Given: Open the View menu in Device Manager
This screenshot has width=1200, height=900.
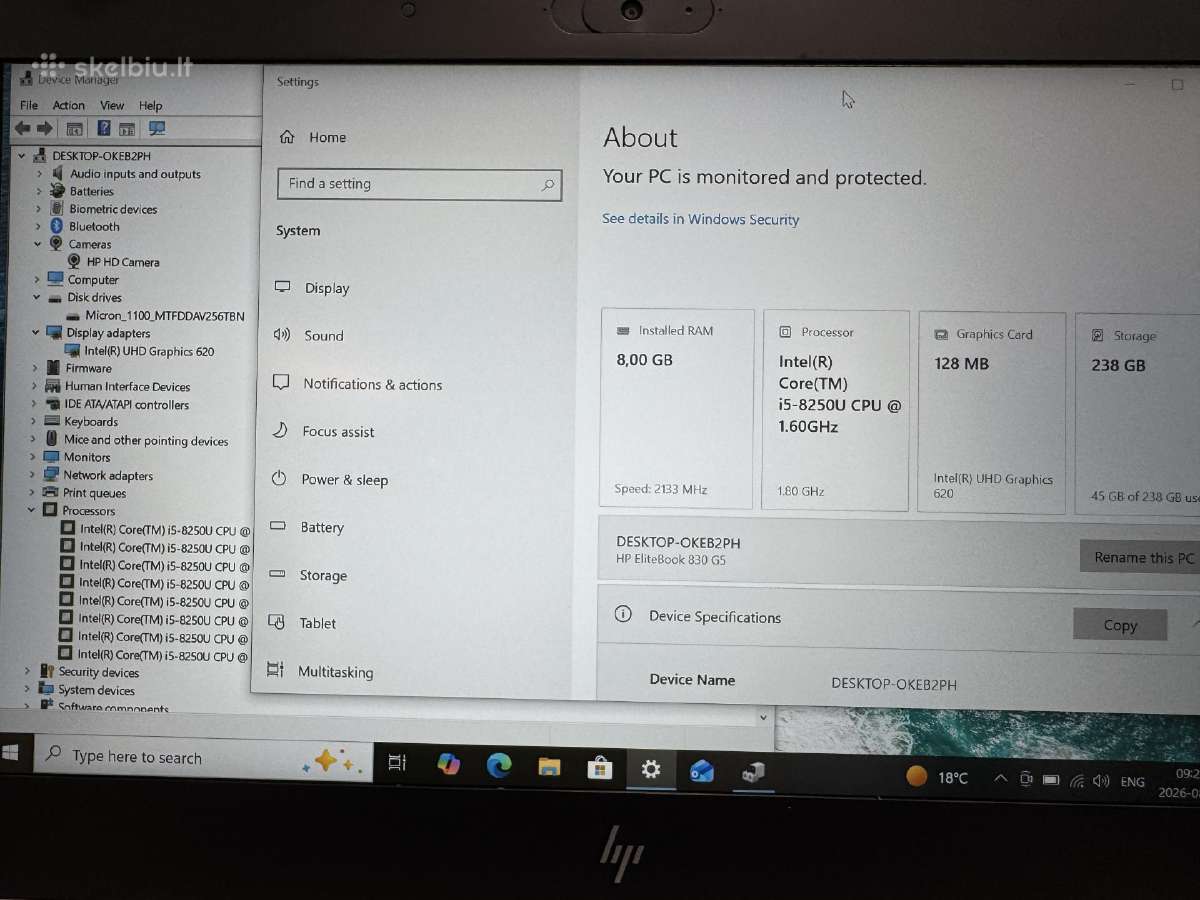Looking at the screenshot, I should tap(112, 105).
